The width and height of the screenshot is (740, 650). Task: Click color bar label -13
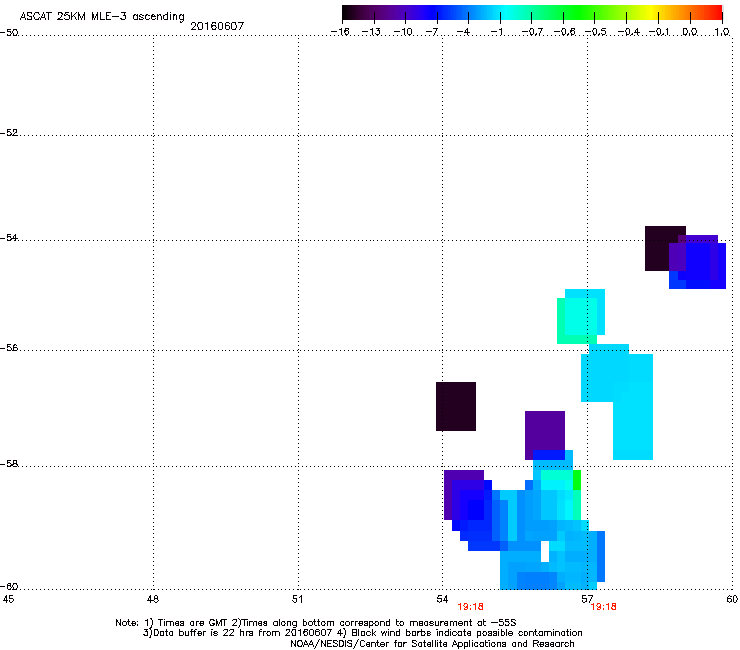(371, 32)
